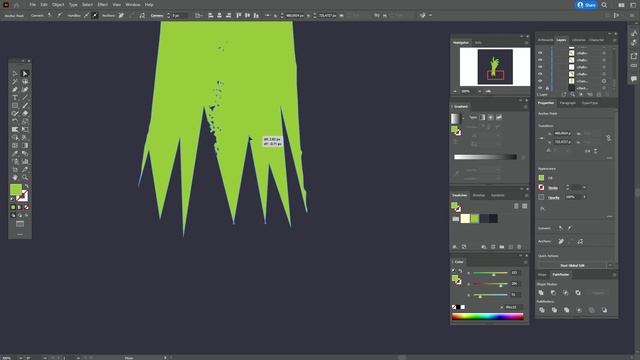This screenshot has width=640, height=360.
Task: Click the Expand button in Pathfinder
Action: point(598,293)
